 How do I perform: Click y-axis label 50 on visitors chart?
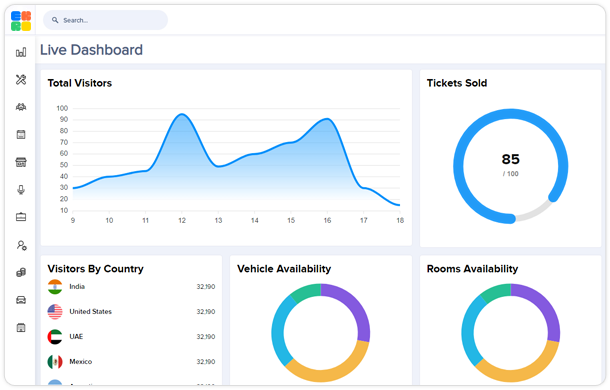(64, 165)
